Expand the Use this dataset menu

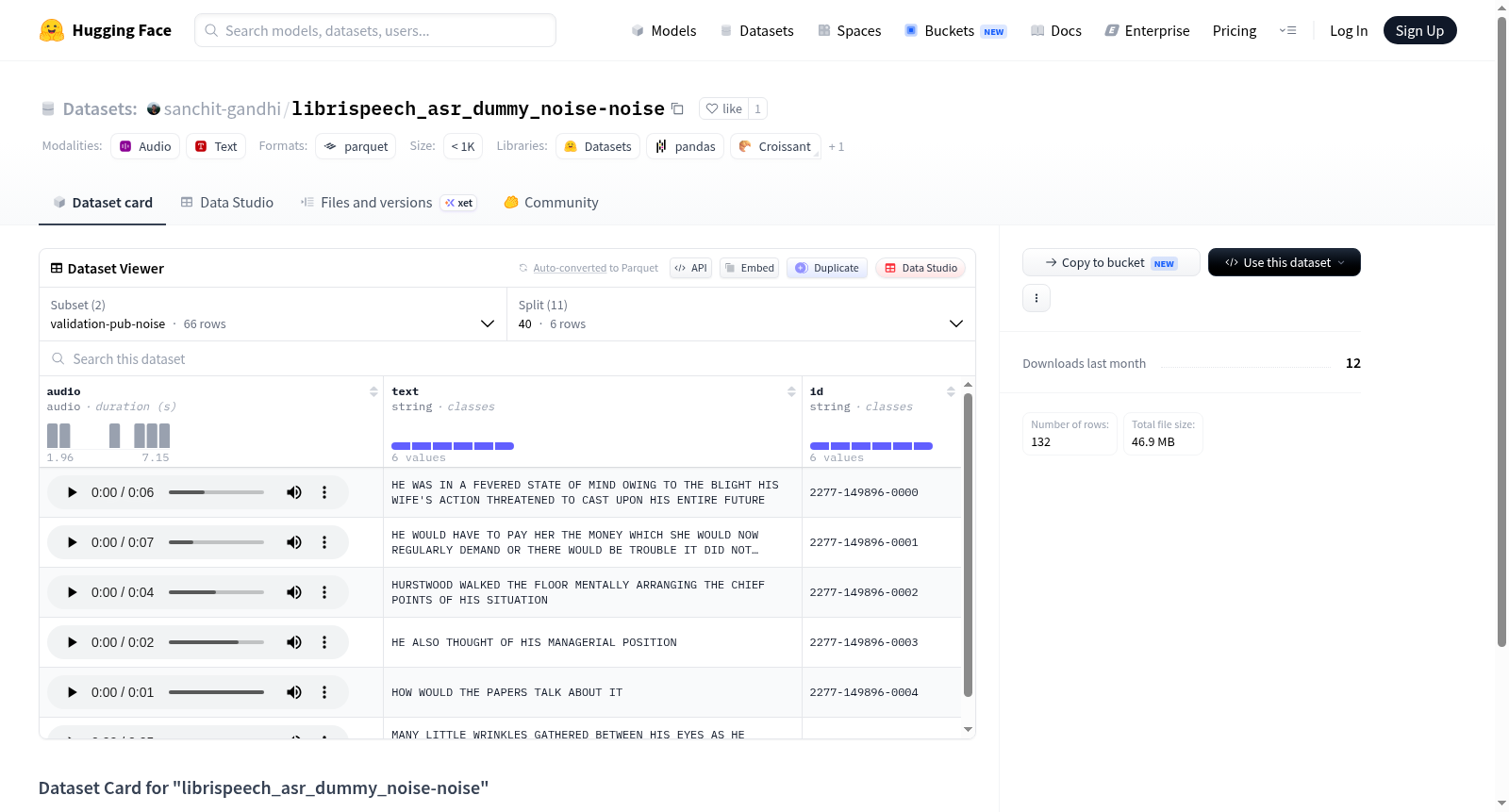[1284, 262]
